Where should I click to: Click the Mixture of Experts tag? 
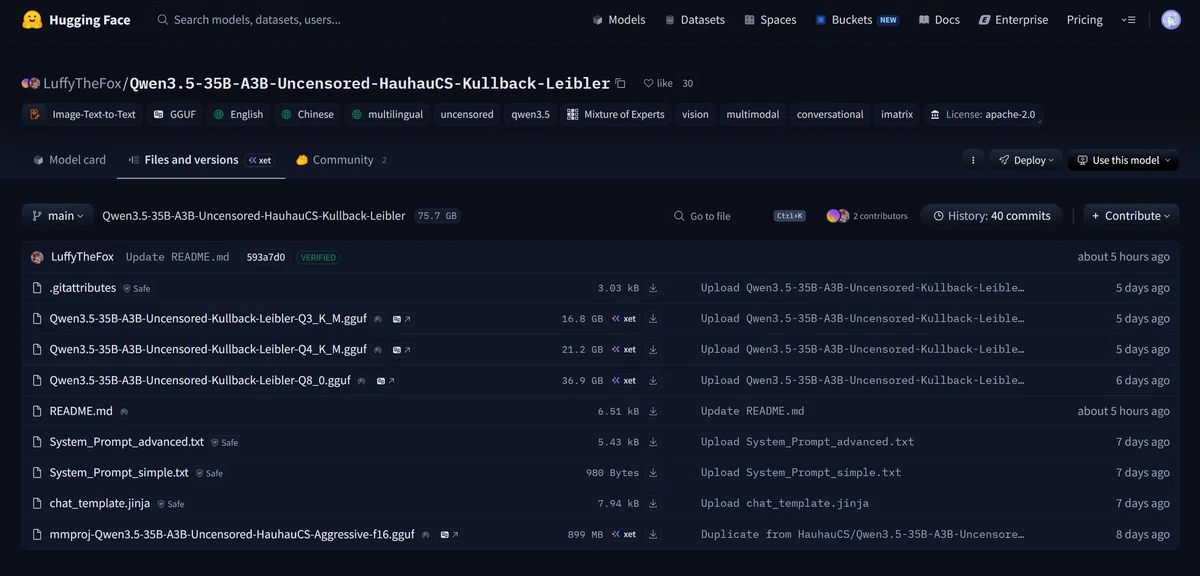[x=616, y=114]
